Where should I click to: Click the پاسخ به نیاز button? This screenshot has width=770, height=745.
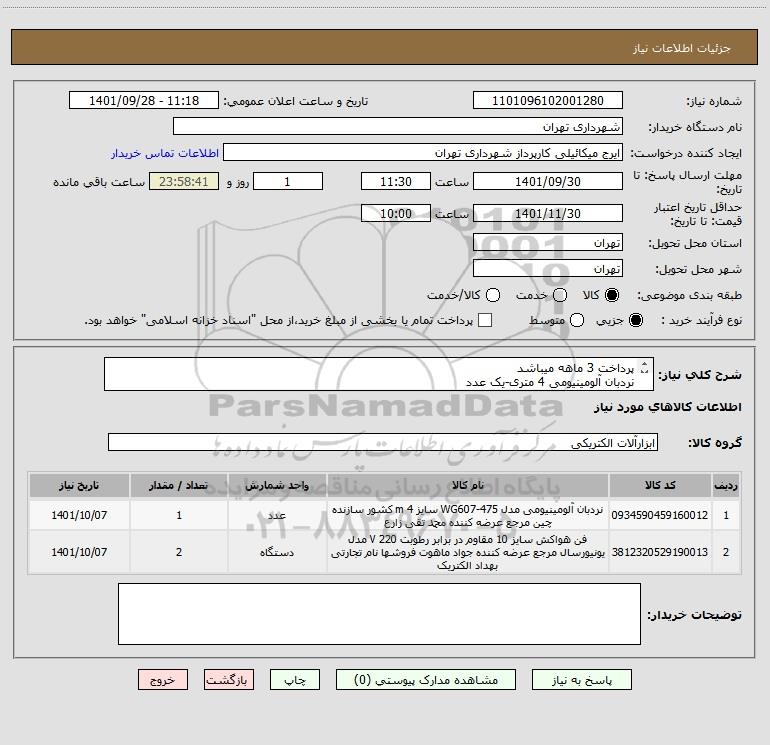tap(581, 680)
